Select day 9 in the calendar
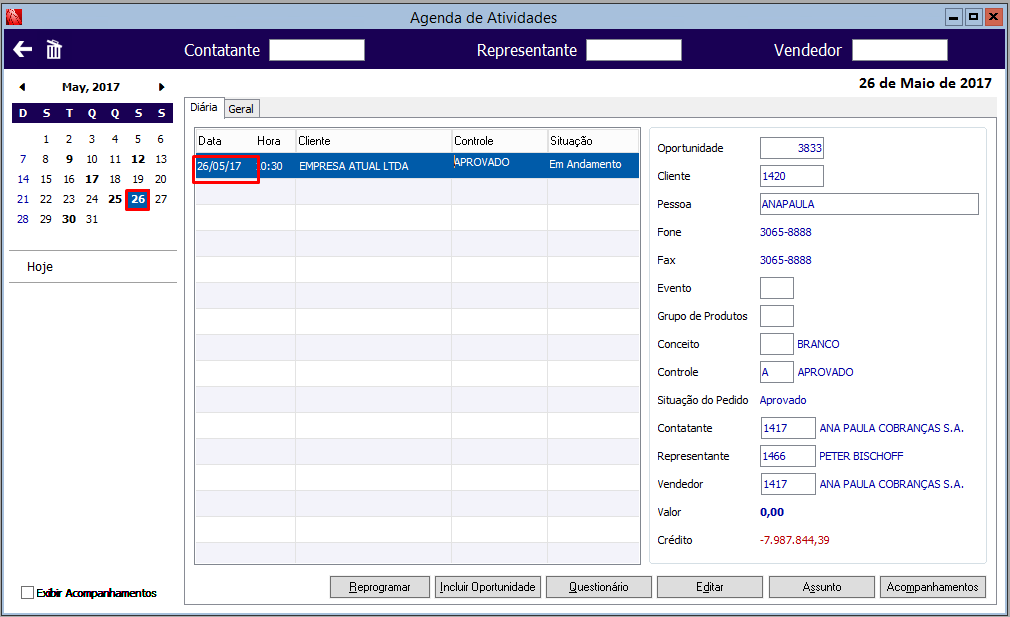The image size is (1010, 617). [69, 159]
